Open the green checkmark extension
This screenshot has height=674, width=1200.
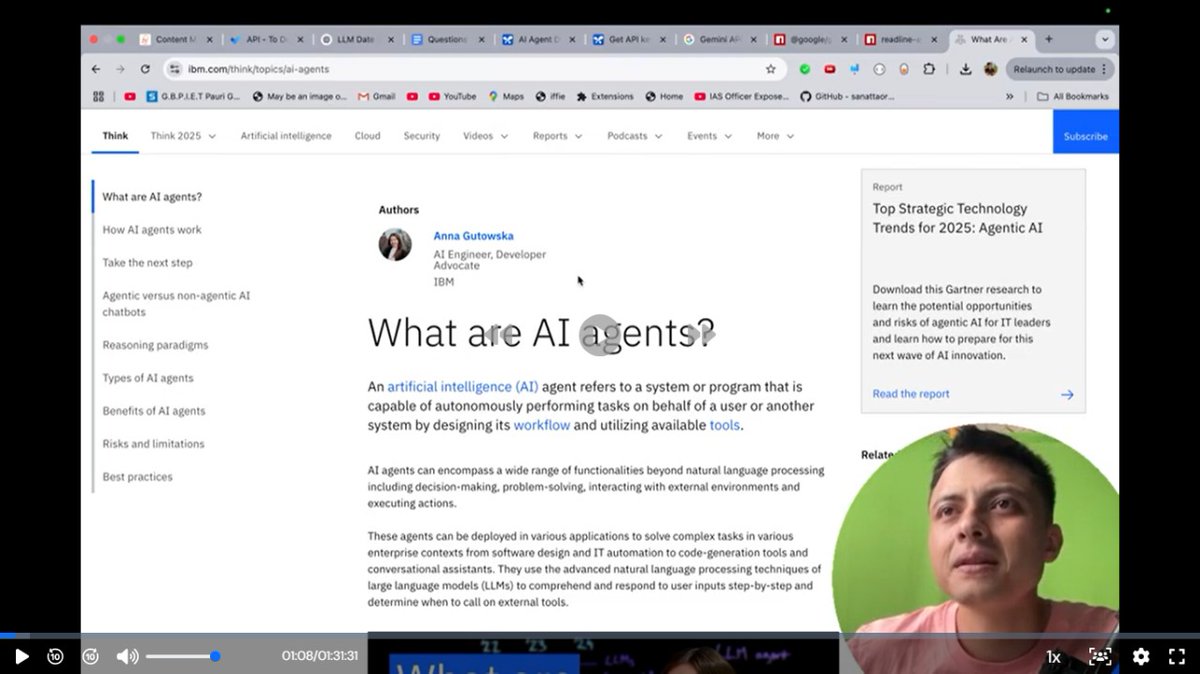point(805,69)
